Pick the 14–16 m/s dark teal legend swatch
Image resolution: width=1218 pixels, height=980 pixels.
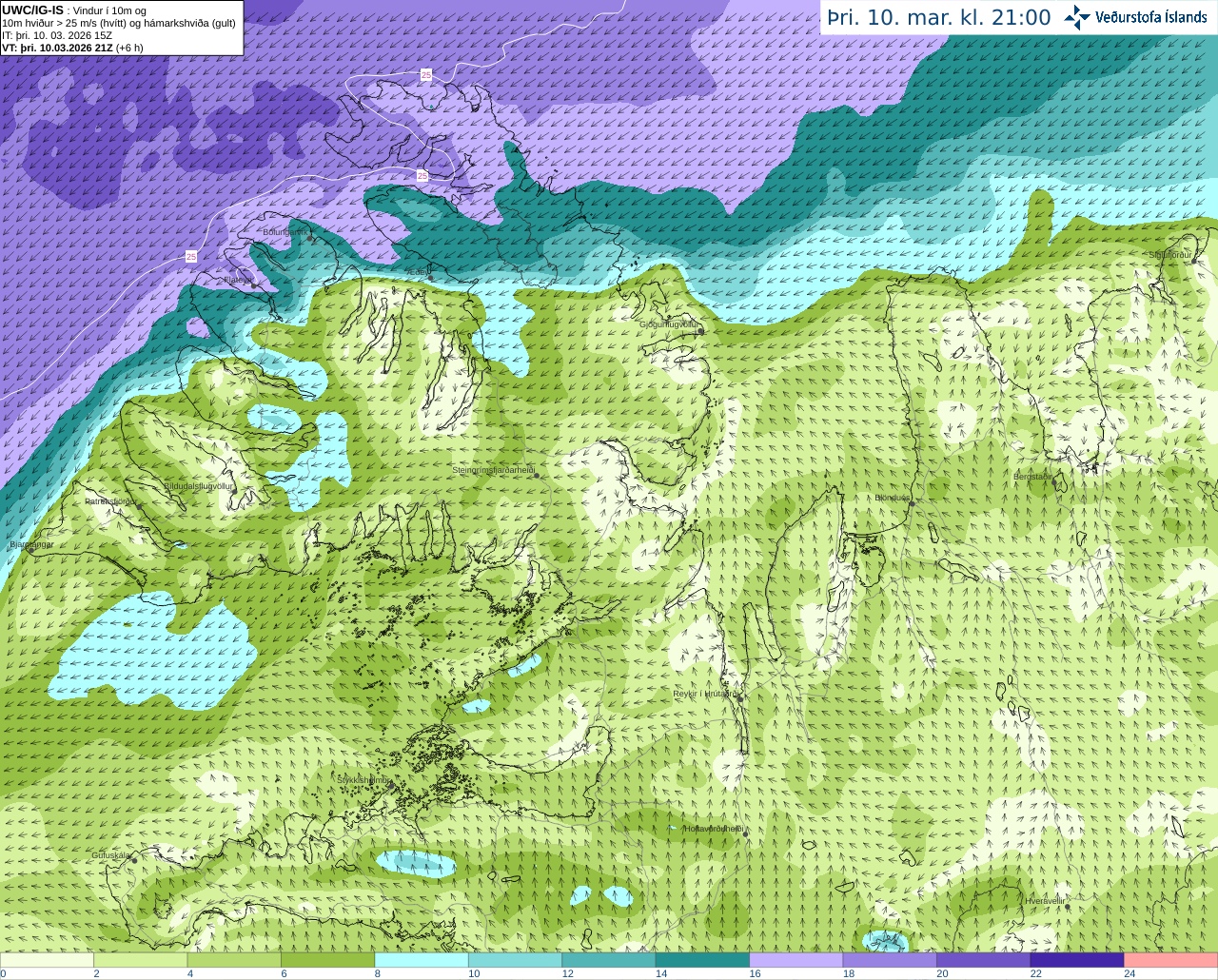(702, 960)
